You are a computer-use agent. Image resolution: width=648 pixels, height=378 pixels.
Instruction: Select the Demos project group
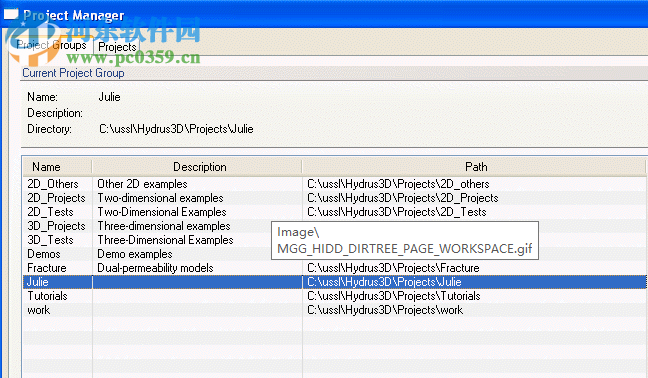(x=44, y=254)
